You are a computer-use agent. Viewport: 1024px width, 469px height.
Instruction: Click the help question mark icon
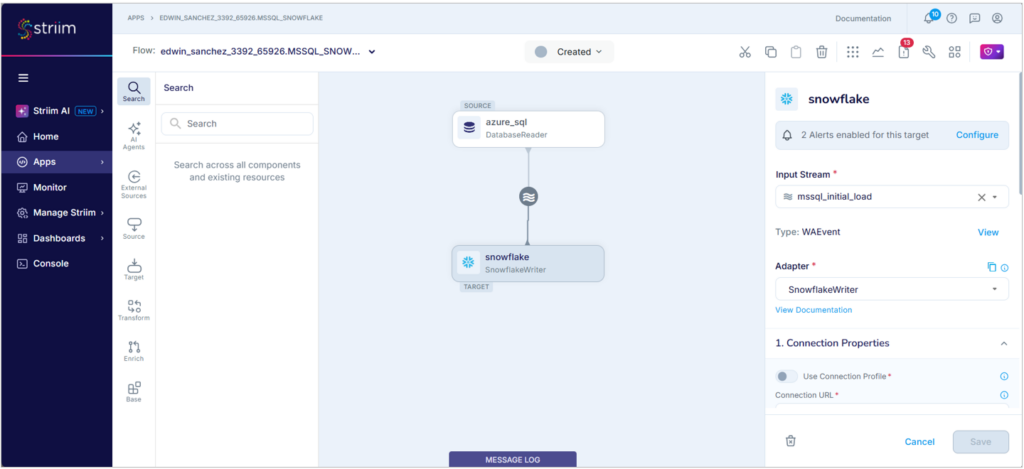tap(952, 18)
